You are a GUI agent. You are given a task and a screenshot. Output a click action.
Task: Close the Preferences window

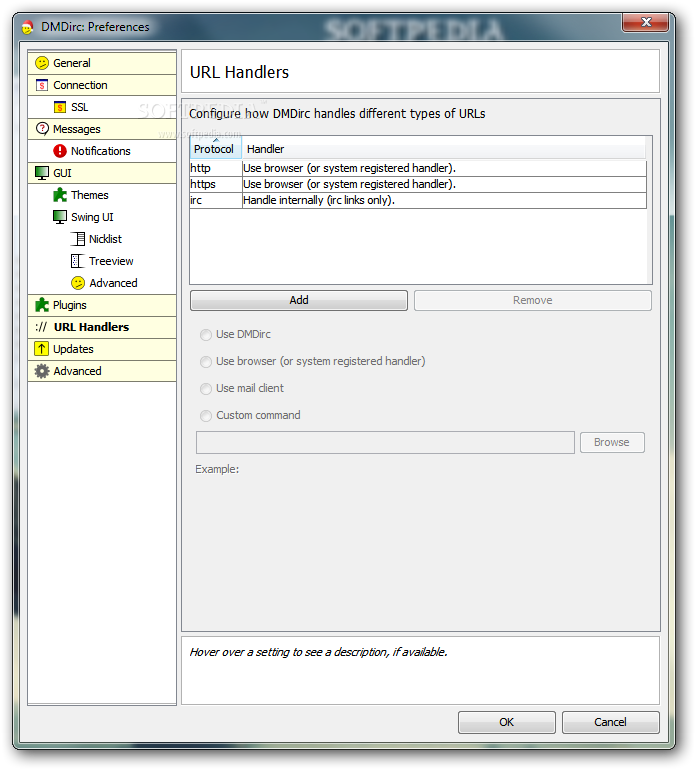click(x=645, y=22)
